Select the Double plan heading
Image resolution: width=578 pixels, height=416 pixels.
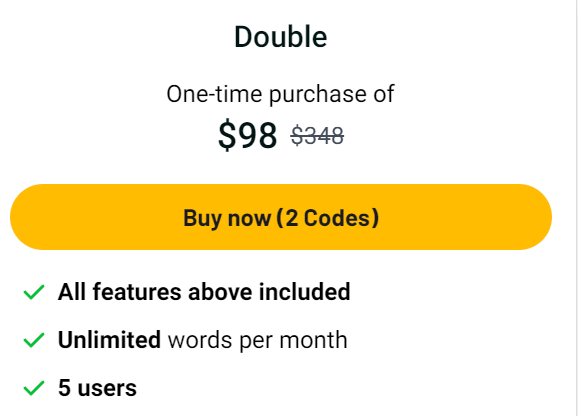click(281, 37)
